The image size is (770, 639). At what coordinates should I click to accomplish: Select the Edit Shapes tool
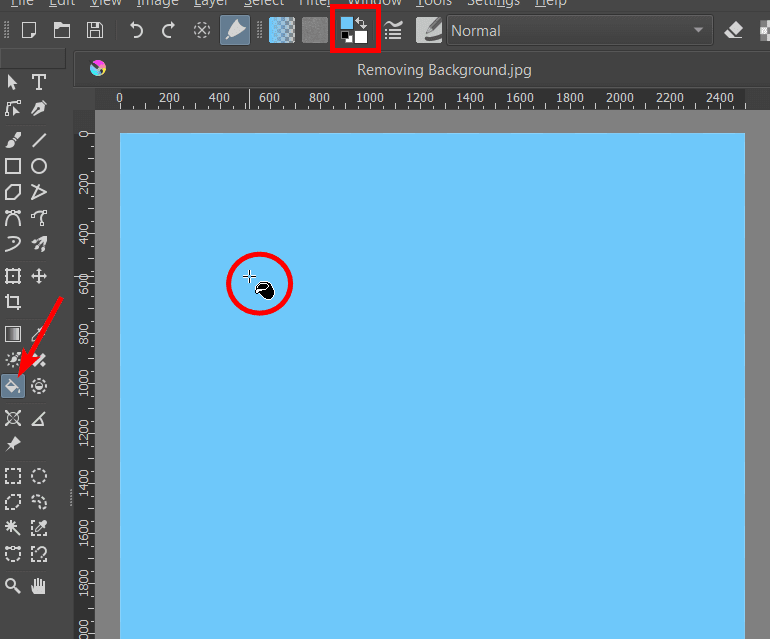(x=13, y=108)
